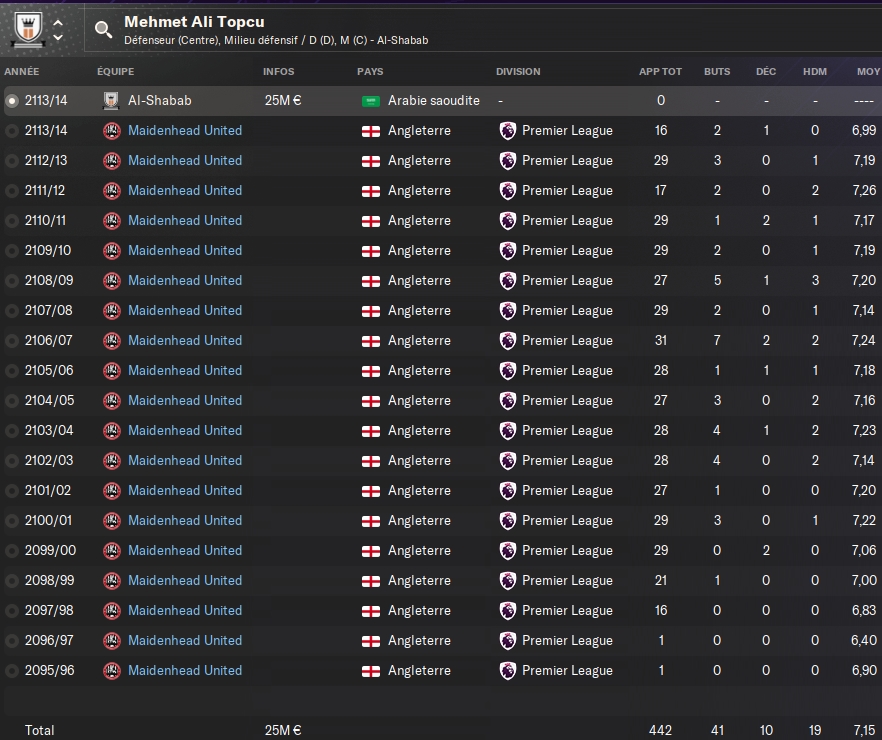Click the Al-Shabab team badge in 2113/14 row
882x740 pixels.
coord(111,100)
